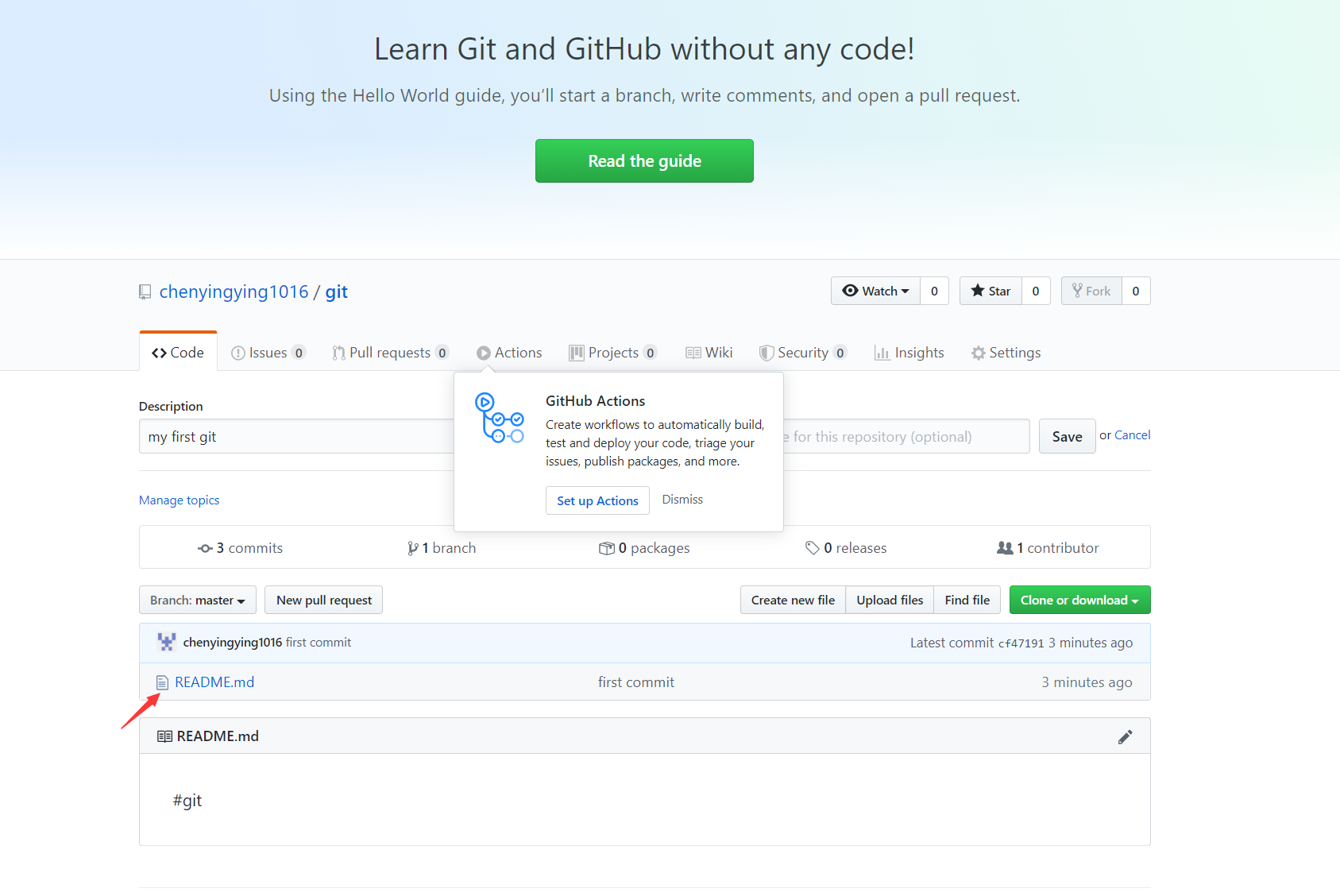1340x896 pixels.
Task: Click Save for the description
Action: click(x=1067, y=436)
